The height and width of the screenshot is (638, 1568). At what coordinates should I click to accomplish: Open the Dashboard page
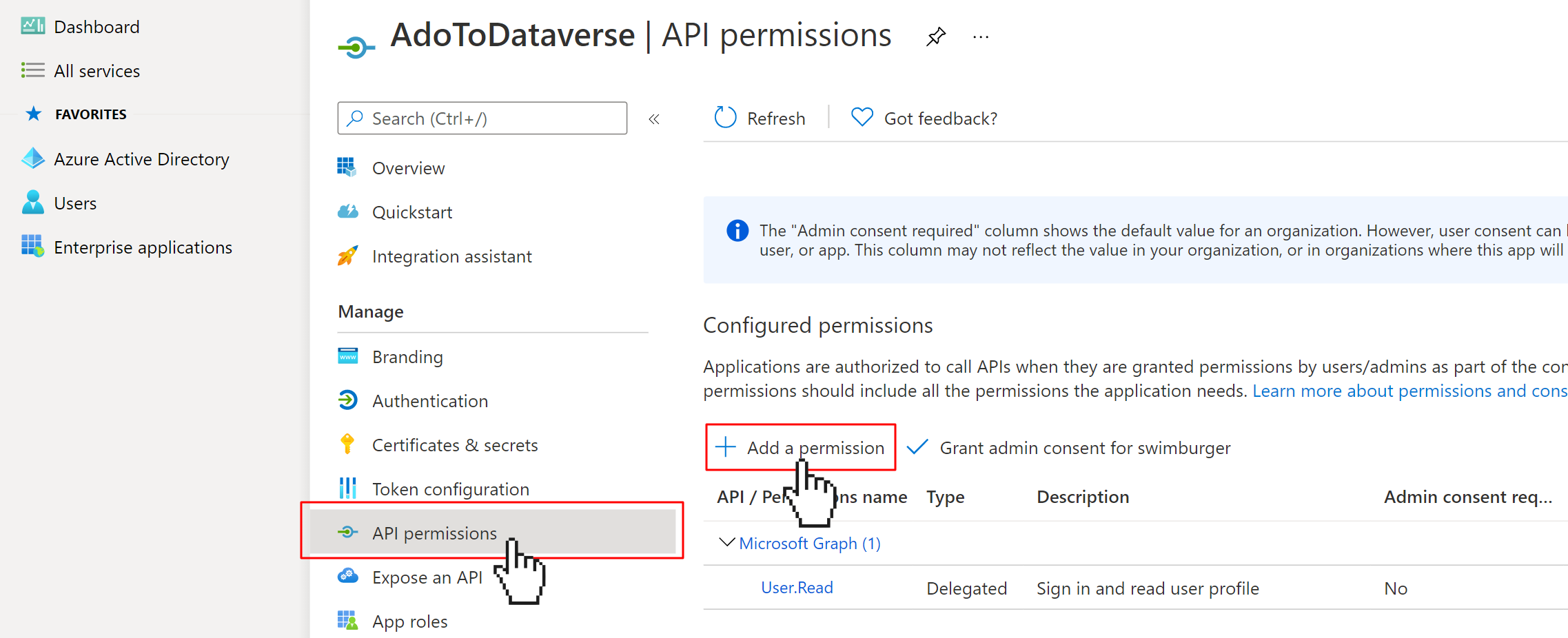(96, 27)
